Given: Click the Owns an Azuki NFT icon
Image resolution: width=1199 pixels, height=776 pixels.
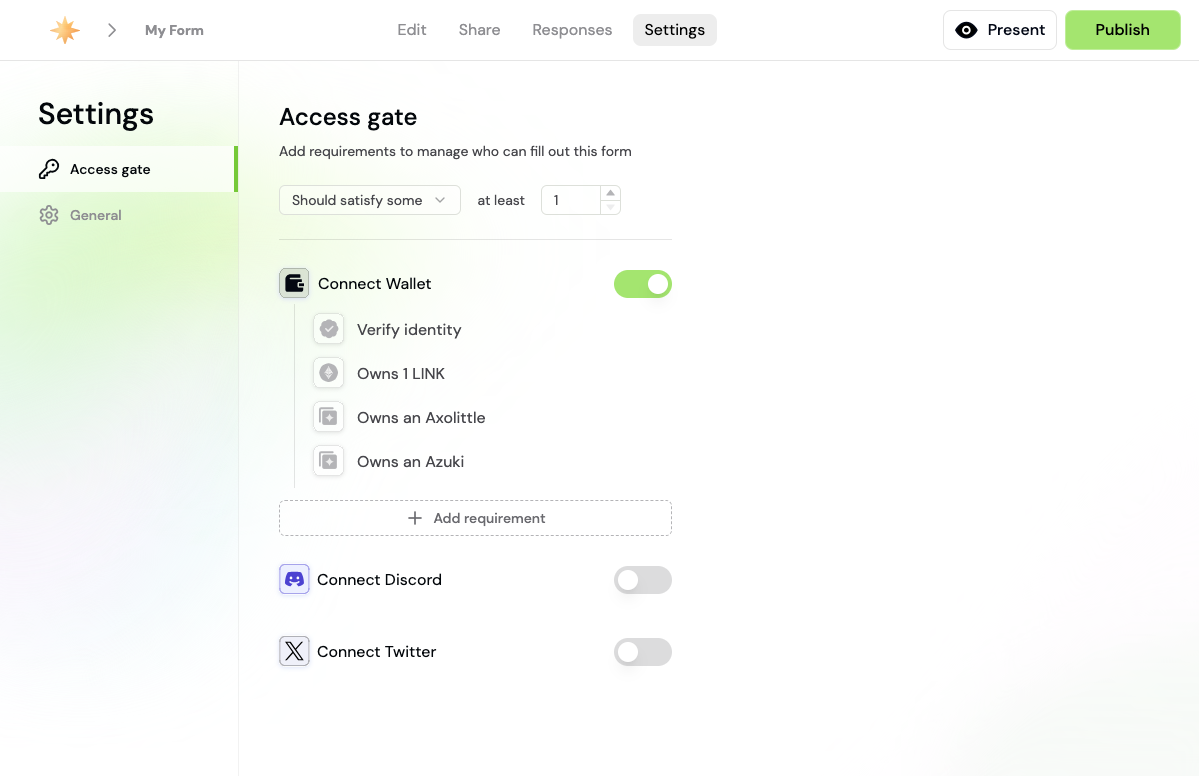Looking at the screenshot, I should [328, 461].
